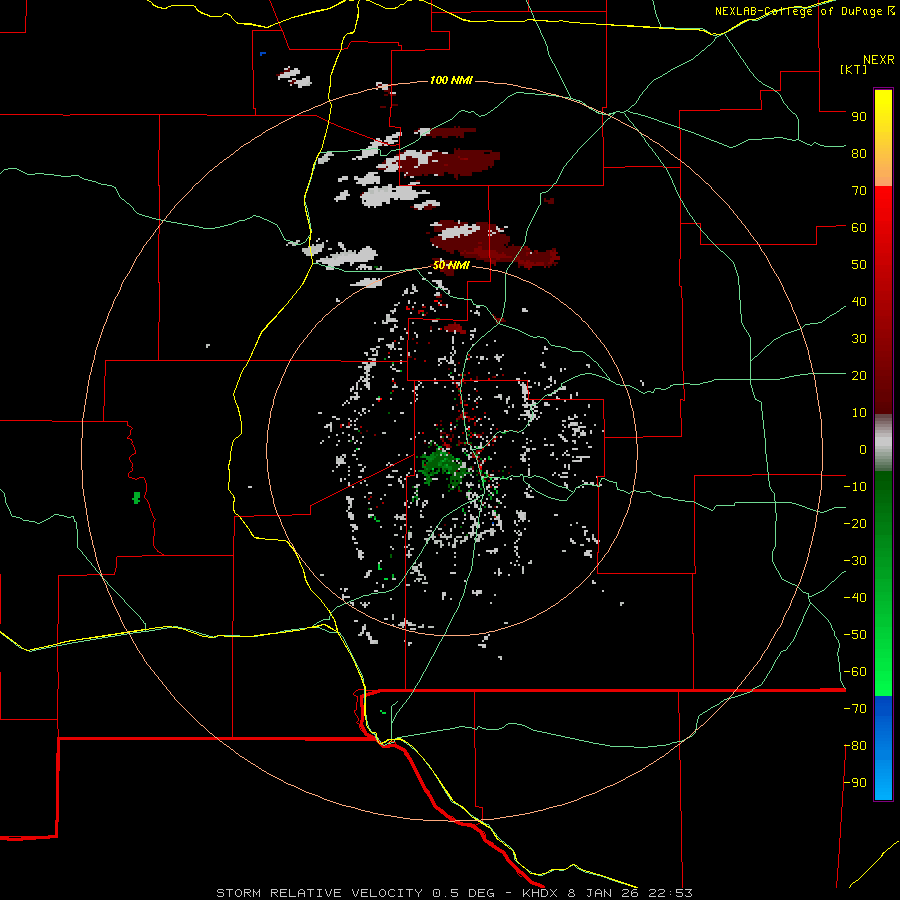
Task: Click the 100 NMI range ring label
Action: [x=451, y=80]
